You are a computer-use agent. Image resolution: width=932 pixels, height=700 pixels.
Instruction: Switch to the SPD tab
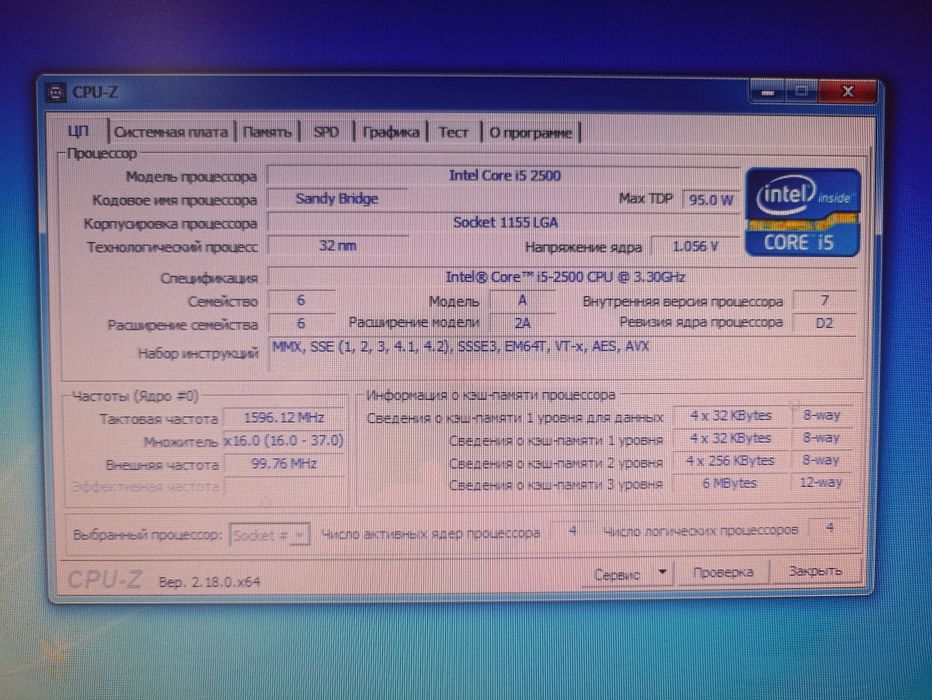(x=326, y=132)
